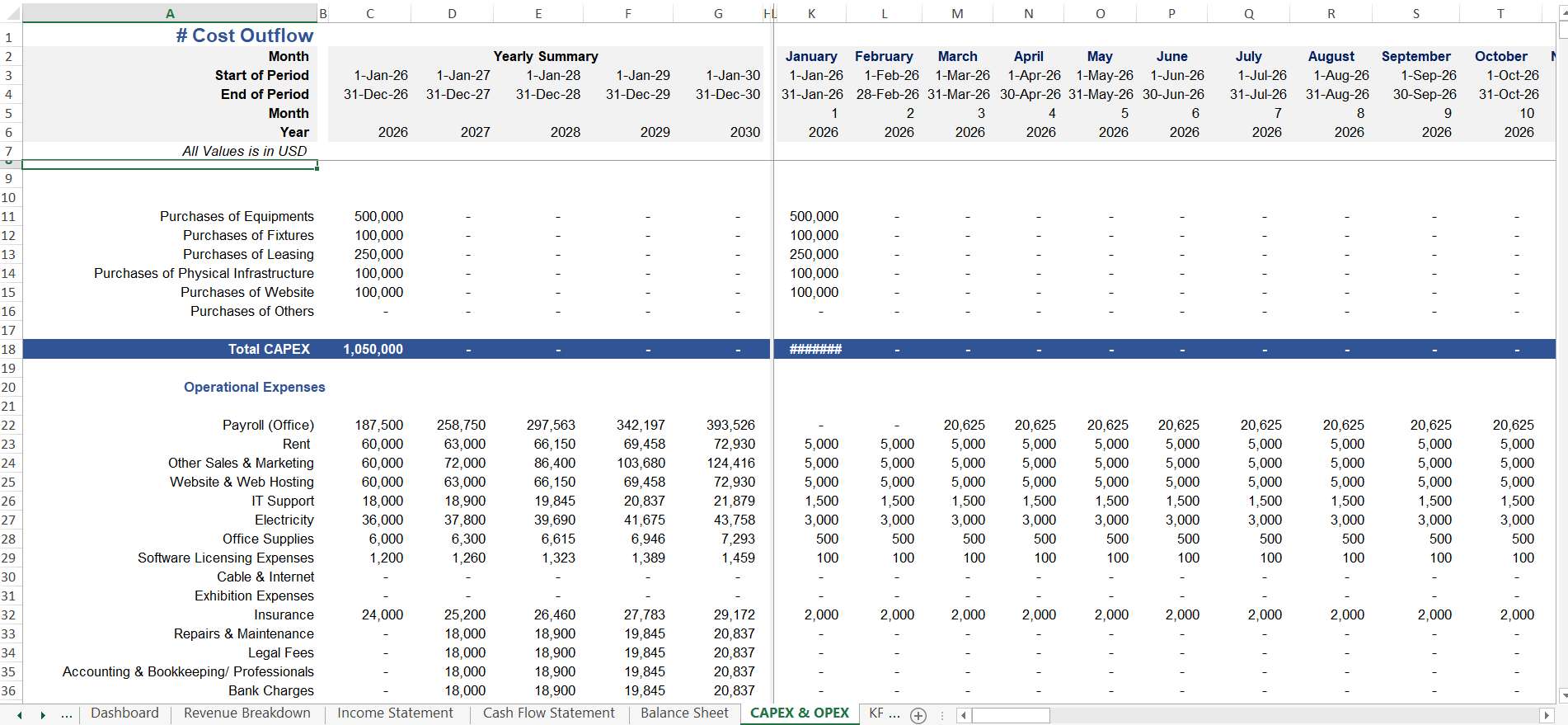Click the overflowed ####### cell in January
Viewport: 1568px width, 725px height.
pos(815,350)
